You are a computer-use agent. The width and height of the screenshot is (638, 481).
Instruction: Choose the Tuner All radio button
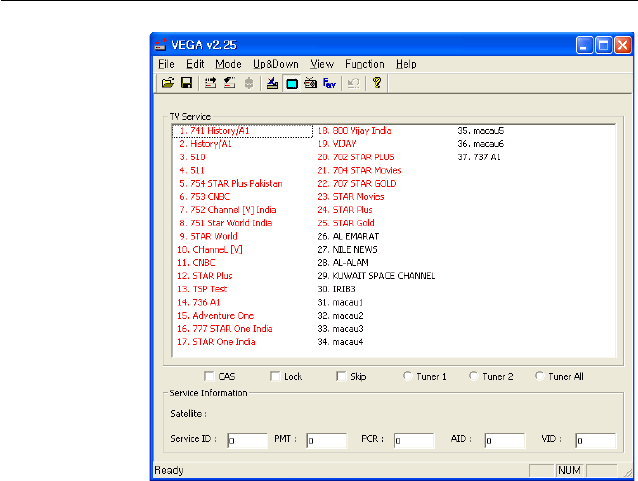[540, 377]
